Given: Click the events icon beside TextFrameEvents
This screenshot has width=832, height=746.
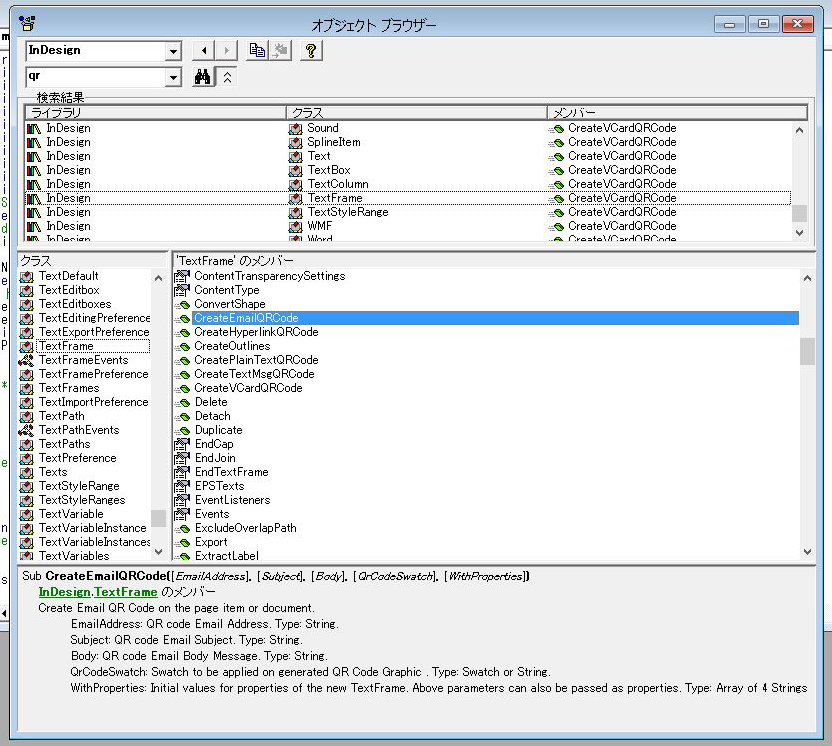Looking at the screenshot, I should (x=26, y=360).
